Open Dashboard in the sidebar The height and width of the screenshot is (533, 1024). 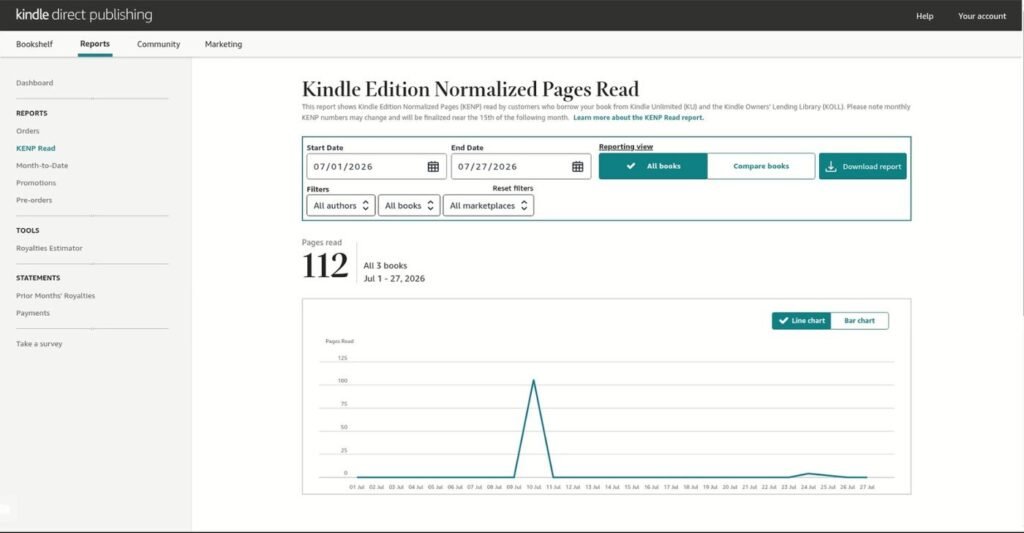click(35, 83)
